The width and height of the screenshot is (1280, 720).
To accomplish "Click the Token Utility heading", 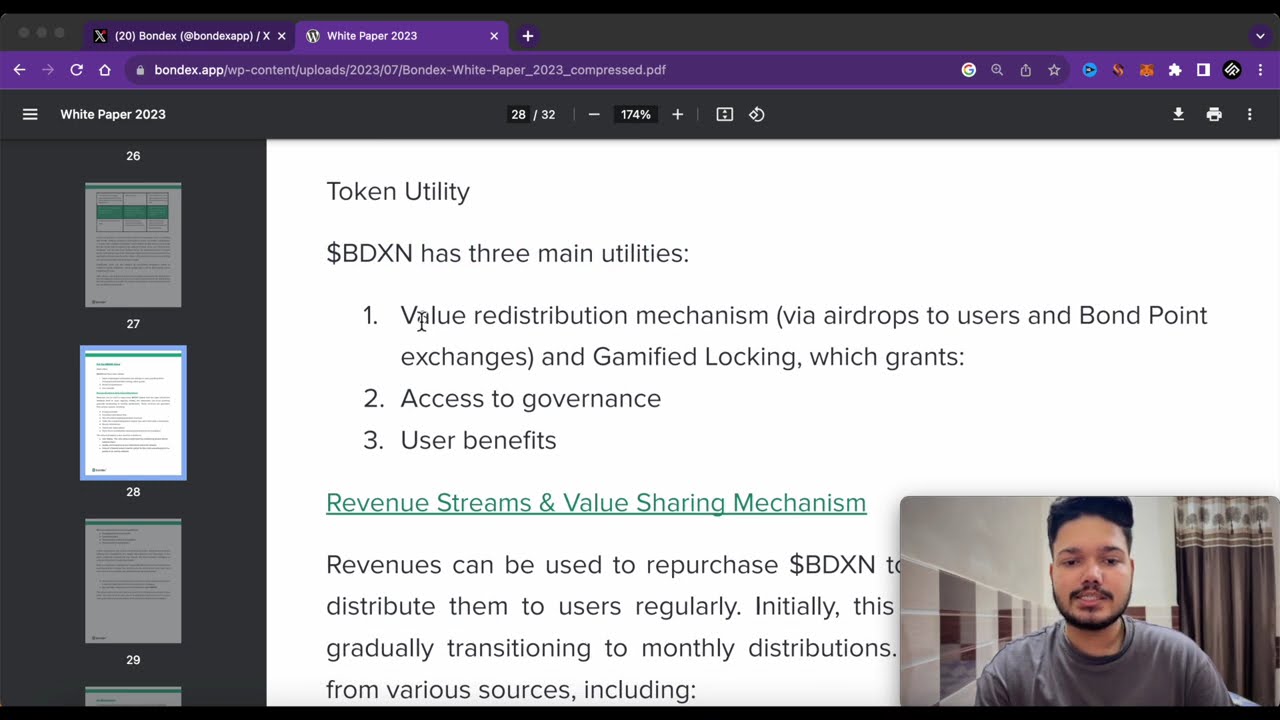I will coord(398,191).
